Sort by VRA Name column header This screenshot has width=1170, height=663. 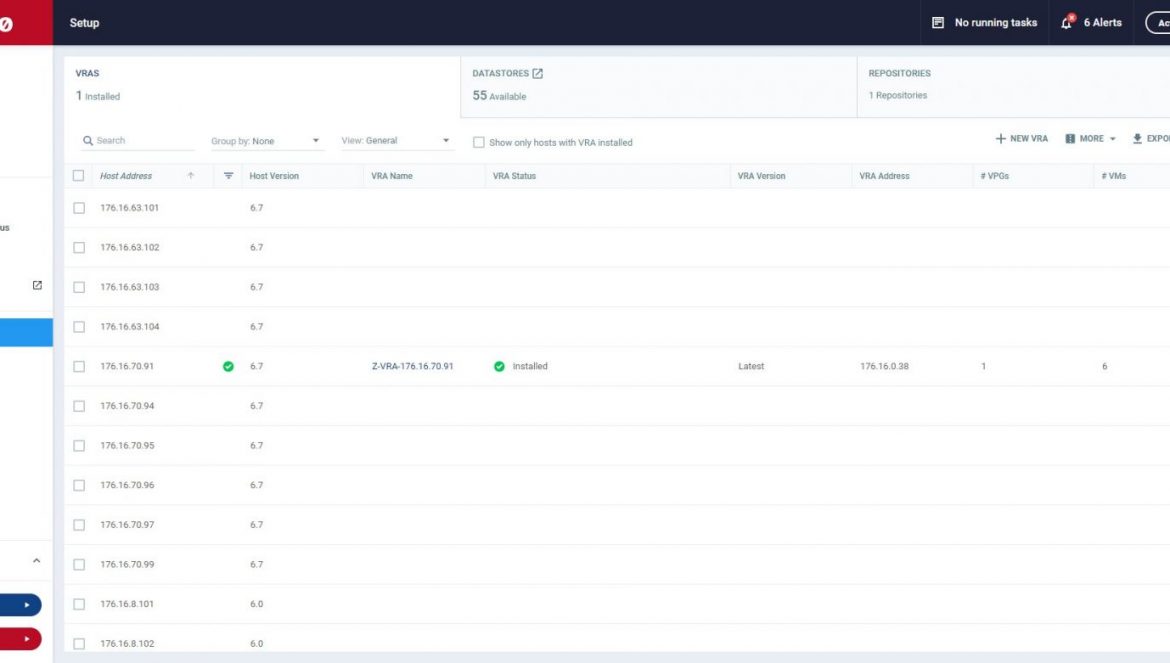[x=392, y=176]
